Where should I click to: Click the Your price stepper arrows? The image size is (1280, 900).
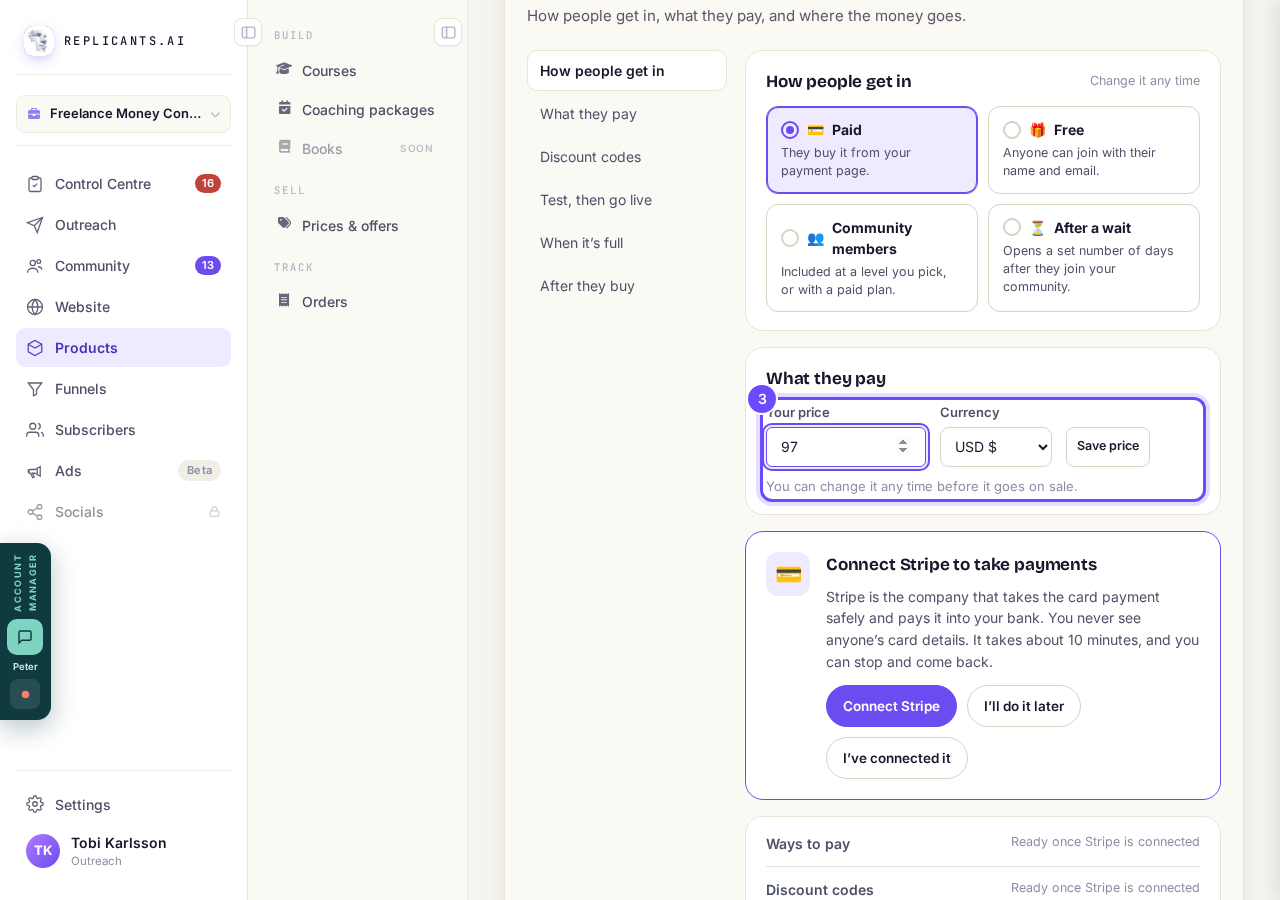click(903, 447)
